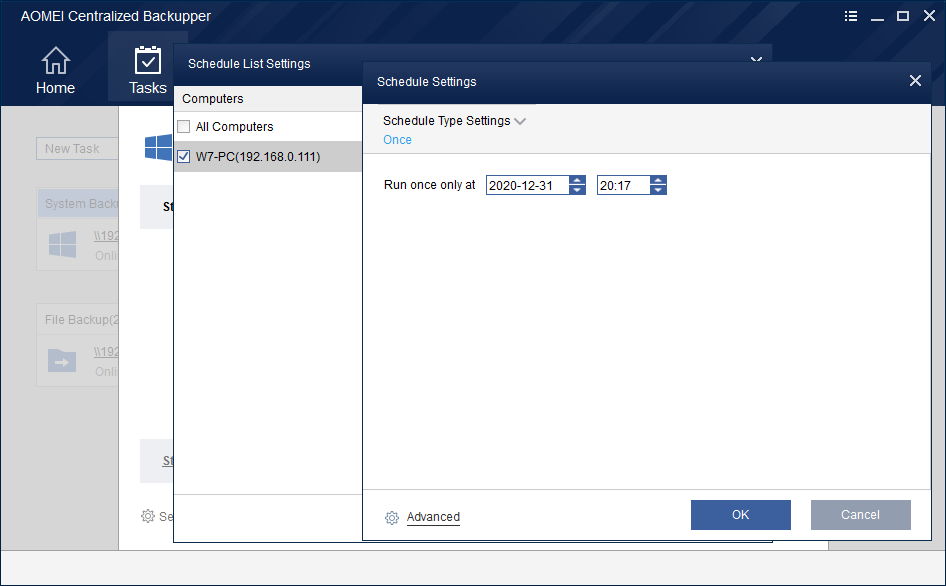Decrease the date with down arrow

pyautogui.click(x=577, y=190)
